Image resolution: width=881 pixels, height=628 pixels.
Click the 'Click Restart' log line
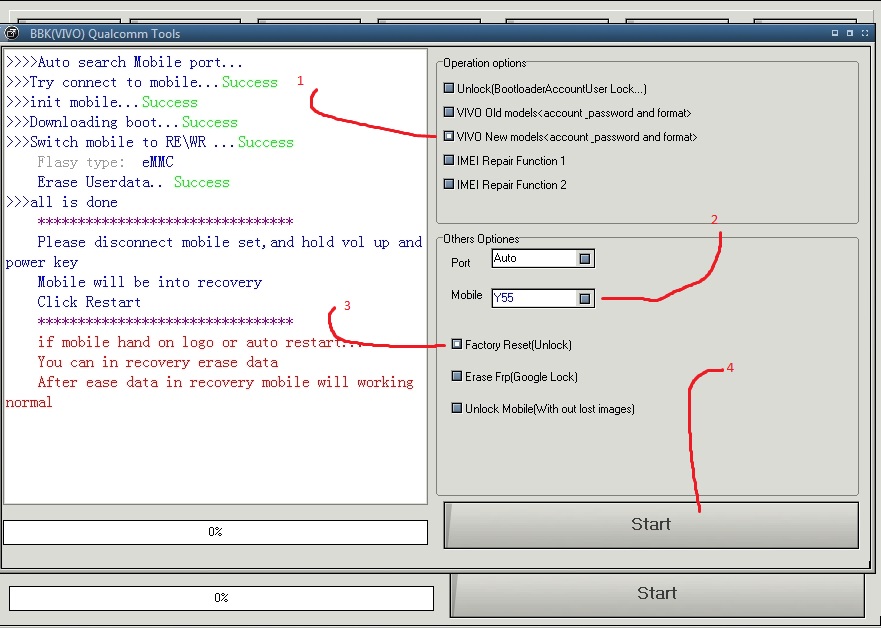89,302
